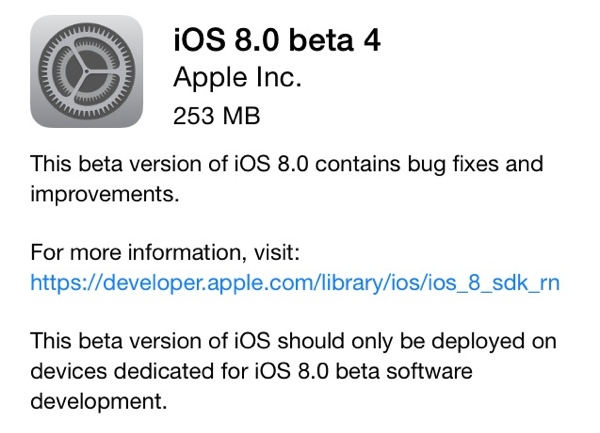Click the word visit: before the link
The image size is (600, 433).
(277, 252)
